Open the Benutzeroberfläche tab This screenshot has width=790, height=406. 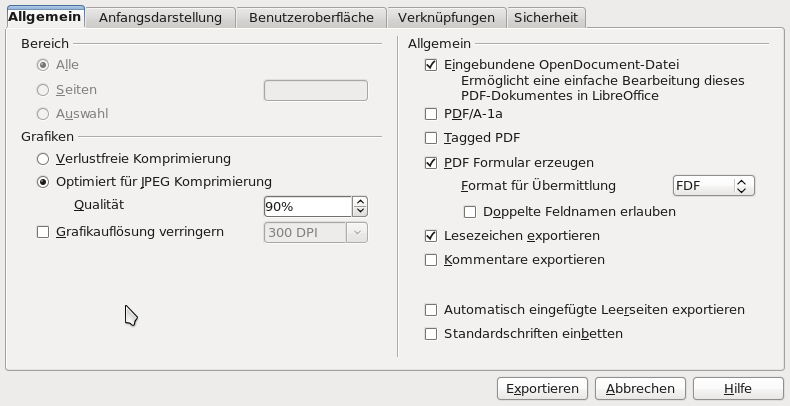pos(311,17)
